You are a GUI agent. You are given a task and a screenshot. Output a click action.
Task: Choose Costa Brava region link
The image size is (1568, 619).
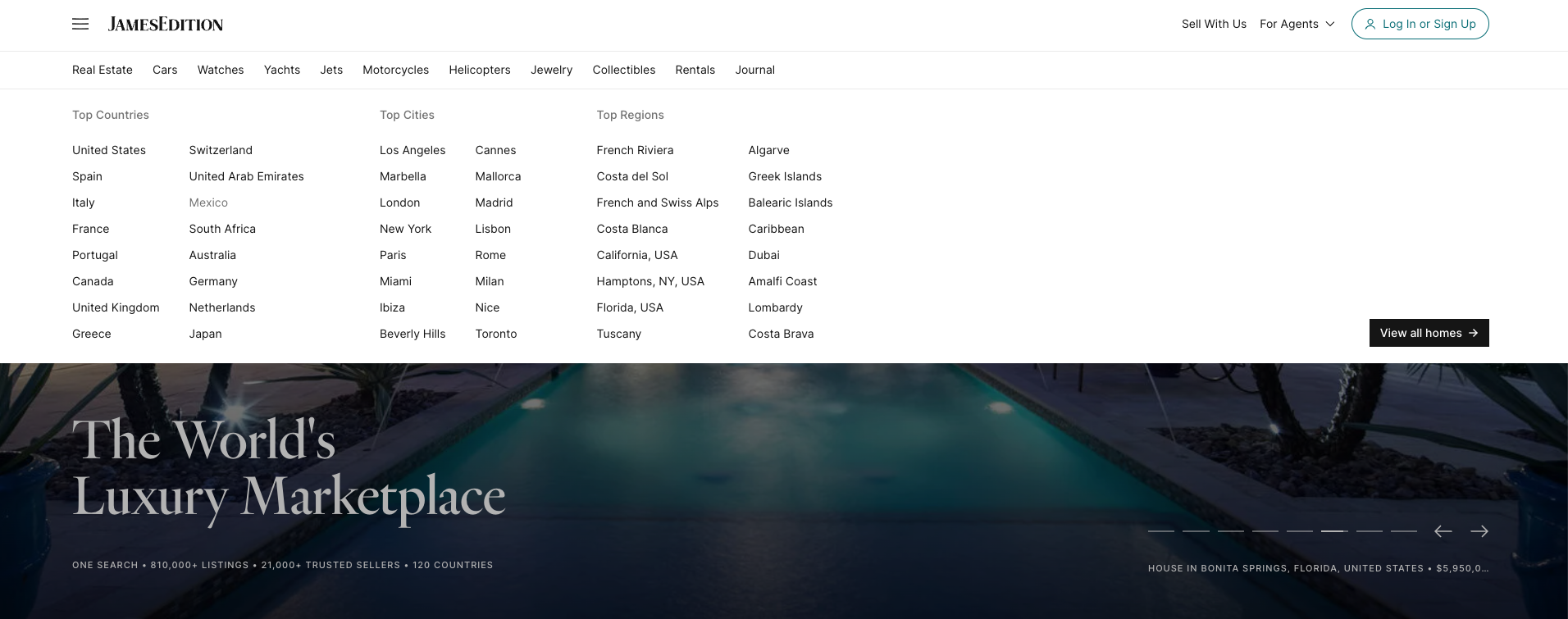click(782, 334)
